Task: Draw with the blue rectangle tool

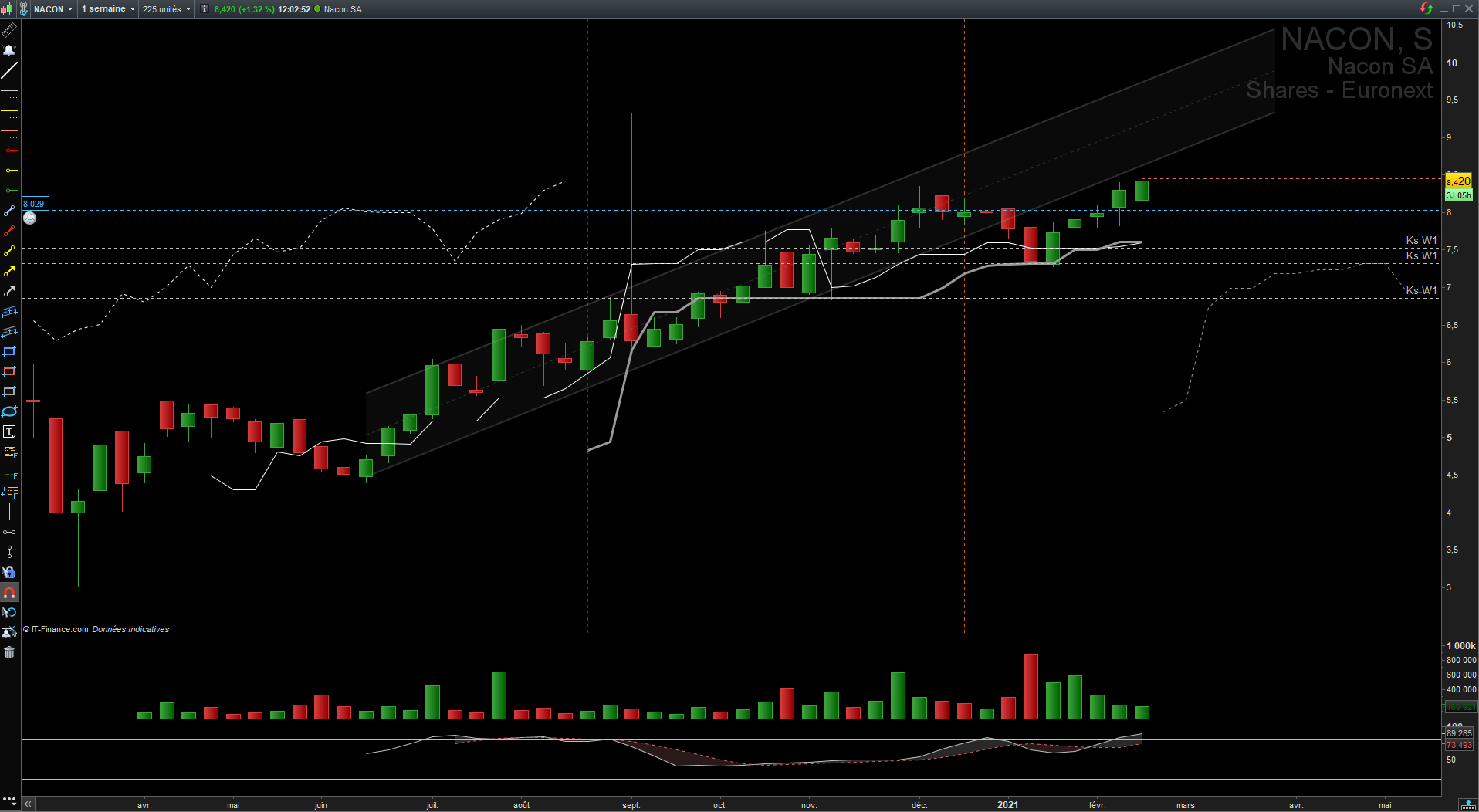Action: coord(9,352)
